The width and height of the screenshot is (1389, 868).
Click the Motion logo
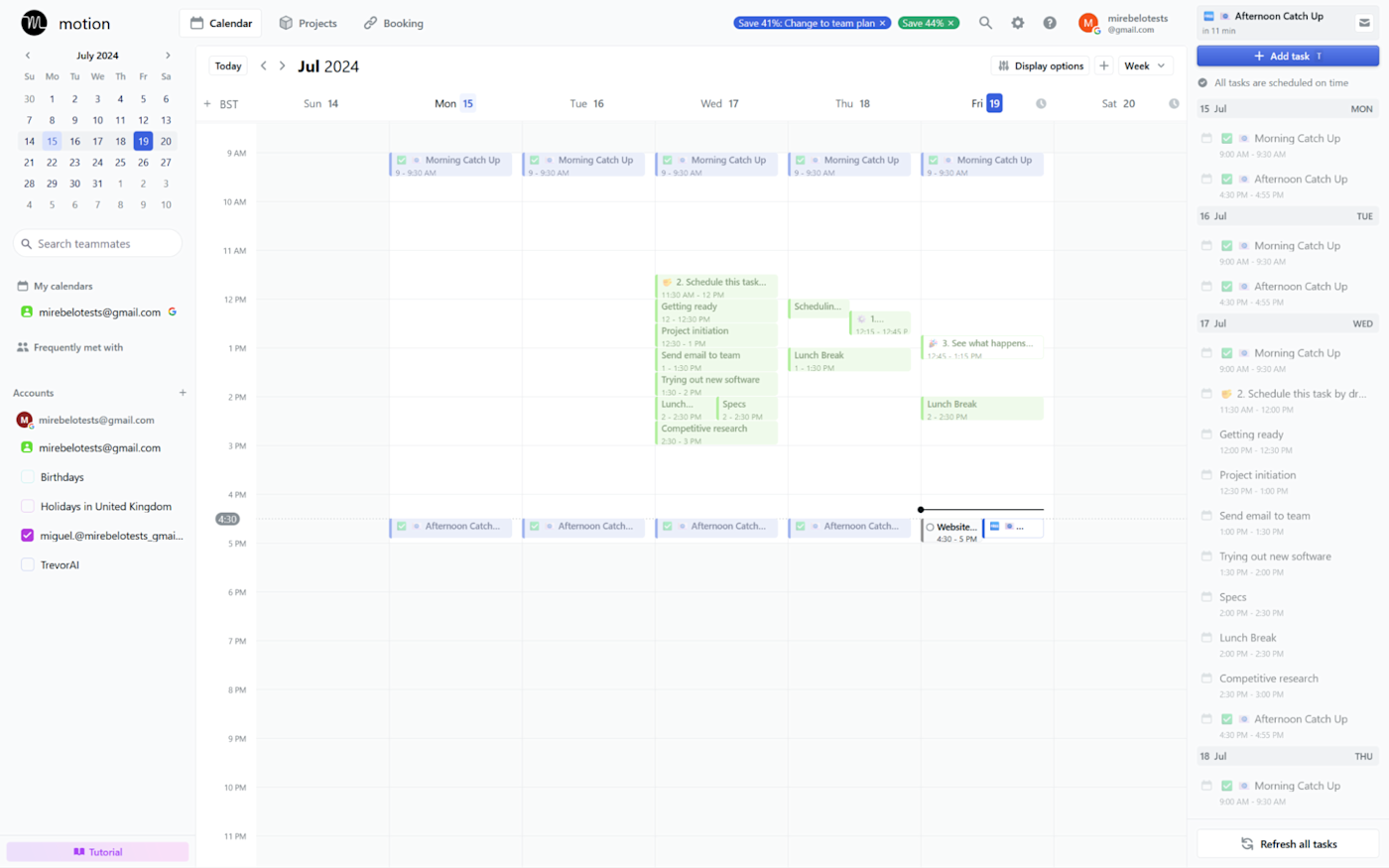pos(34,23)
